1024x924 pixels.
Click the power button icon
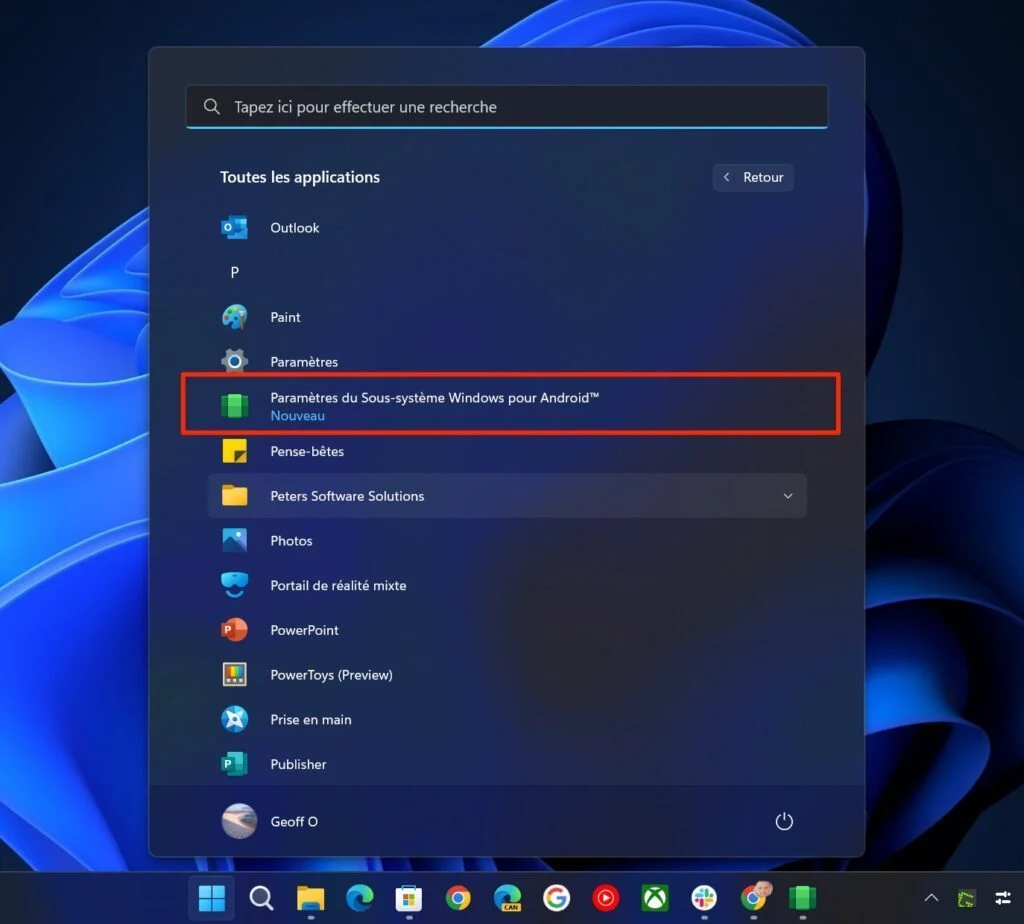coord(784,821)
